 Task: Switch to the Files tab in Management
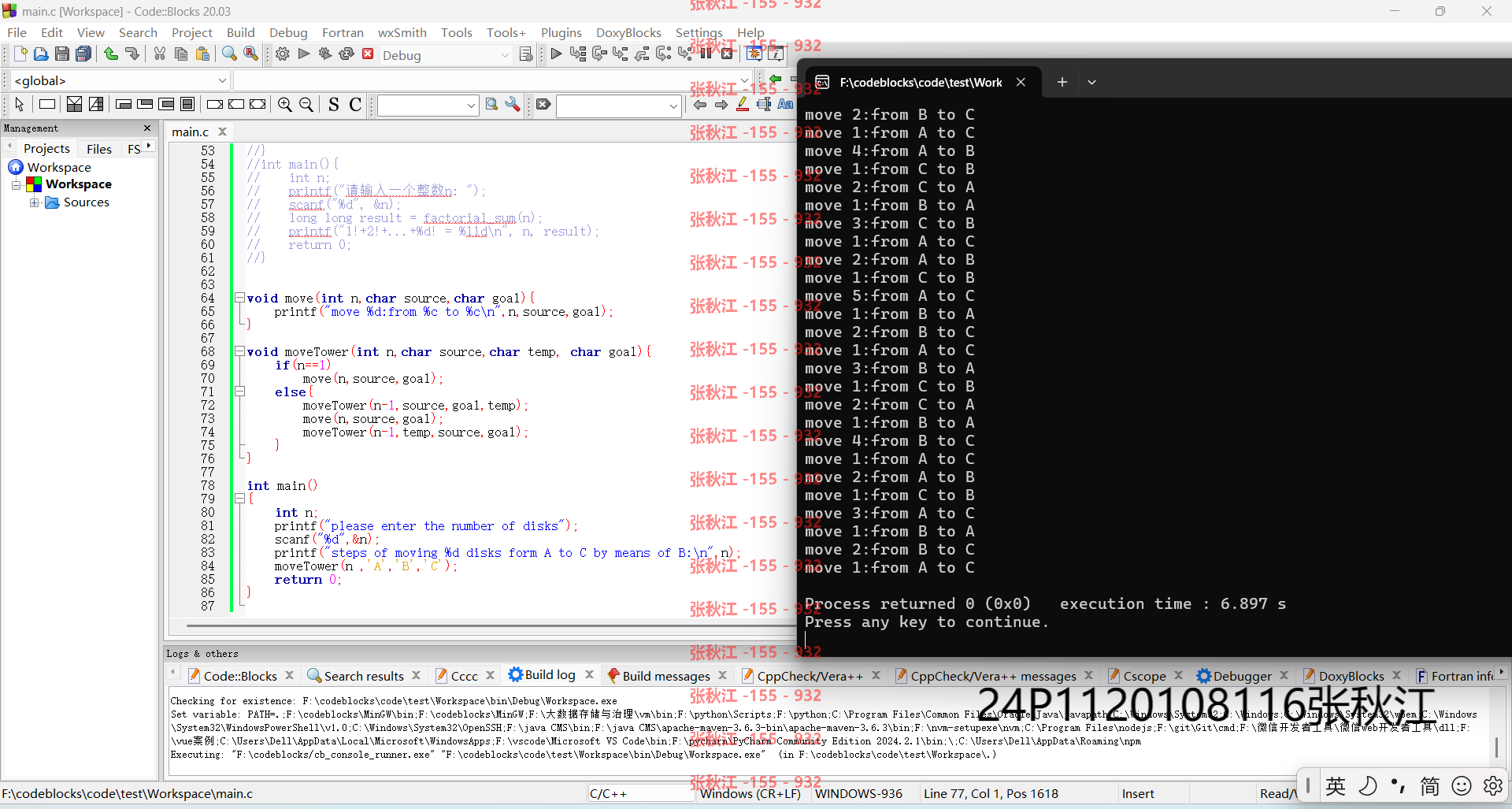point(99,149)
